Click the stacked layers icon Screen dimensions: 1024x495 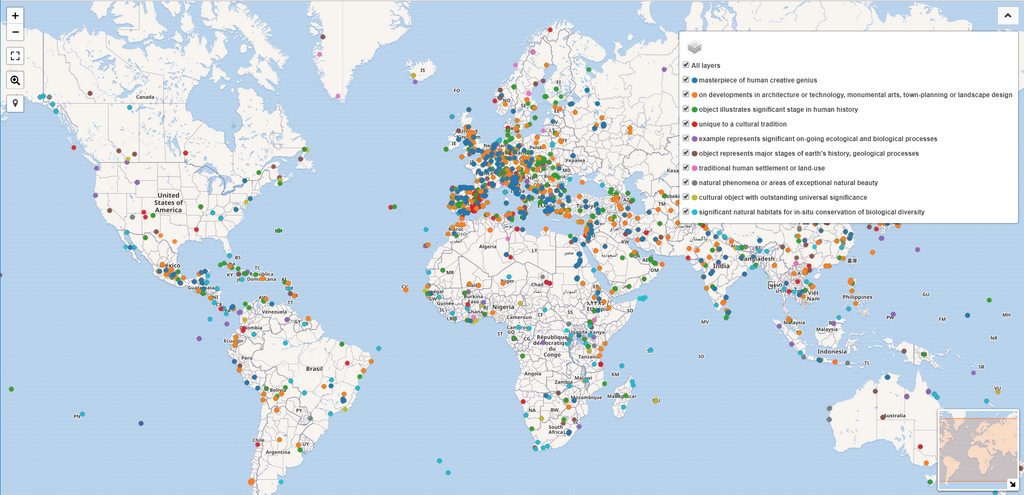tap(694, 47)
